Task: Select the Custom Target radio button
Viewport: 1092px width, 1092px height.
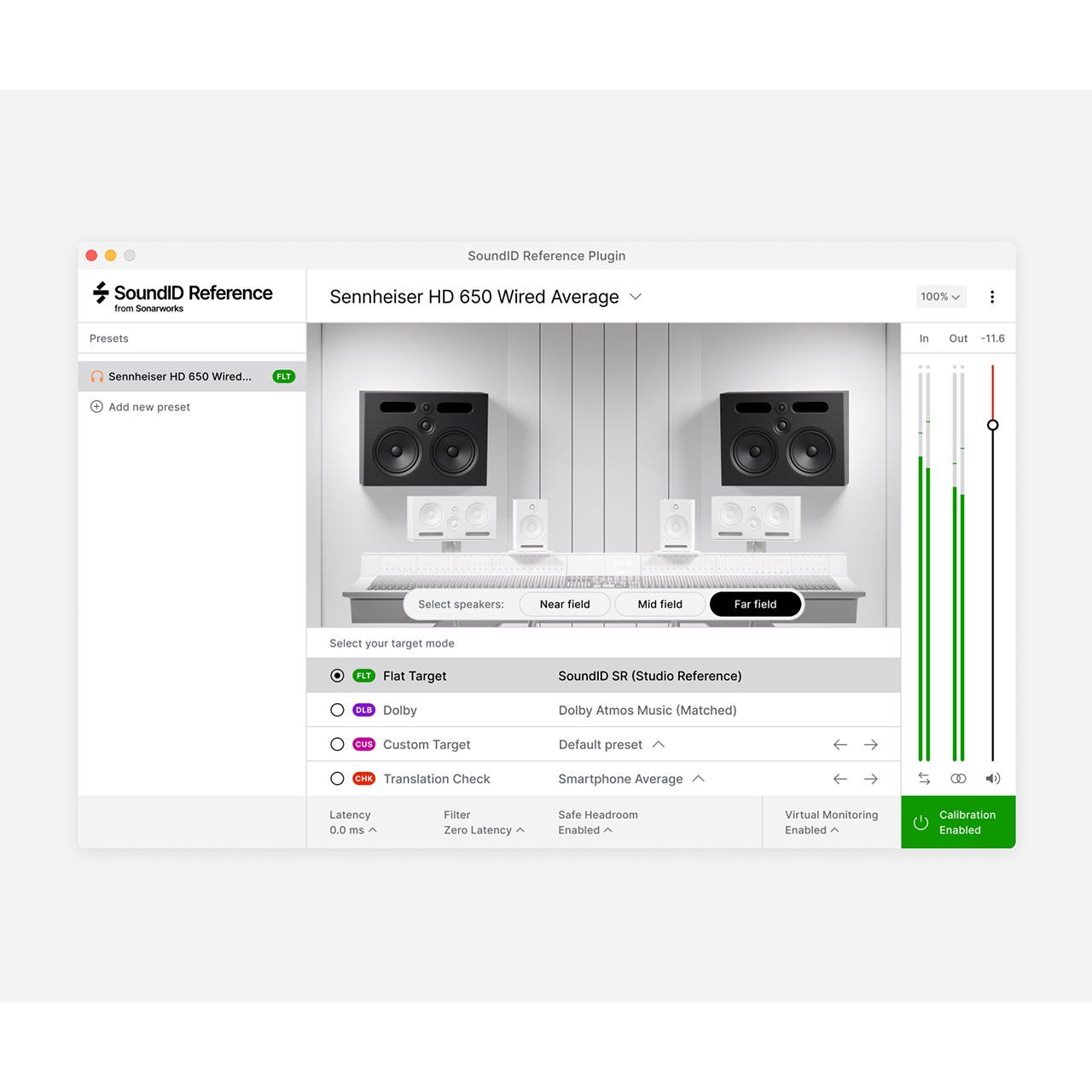Action: click(x=337, y=745)
